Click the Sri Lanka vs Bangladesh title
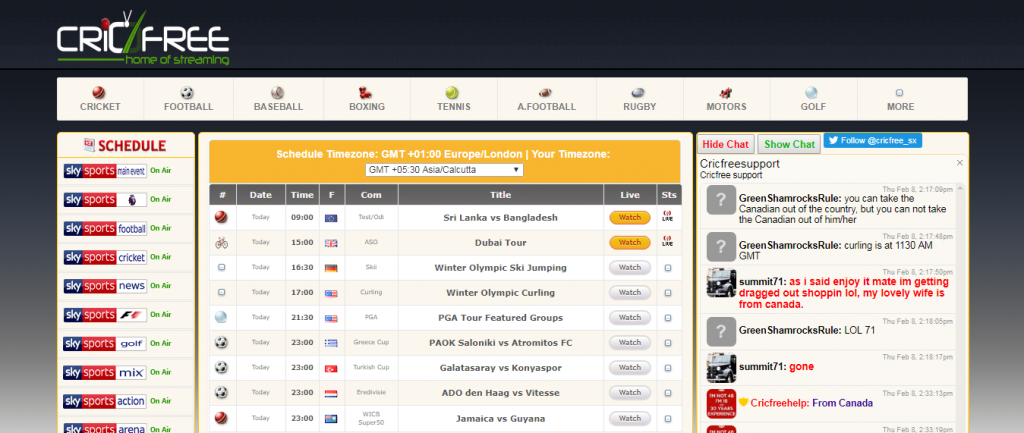 [x=500, y=217]
